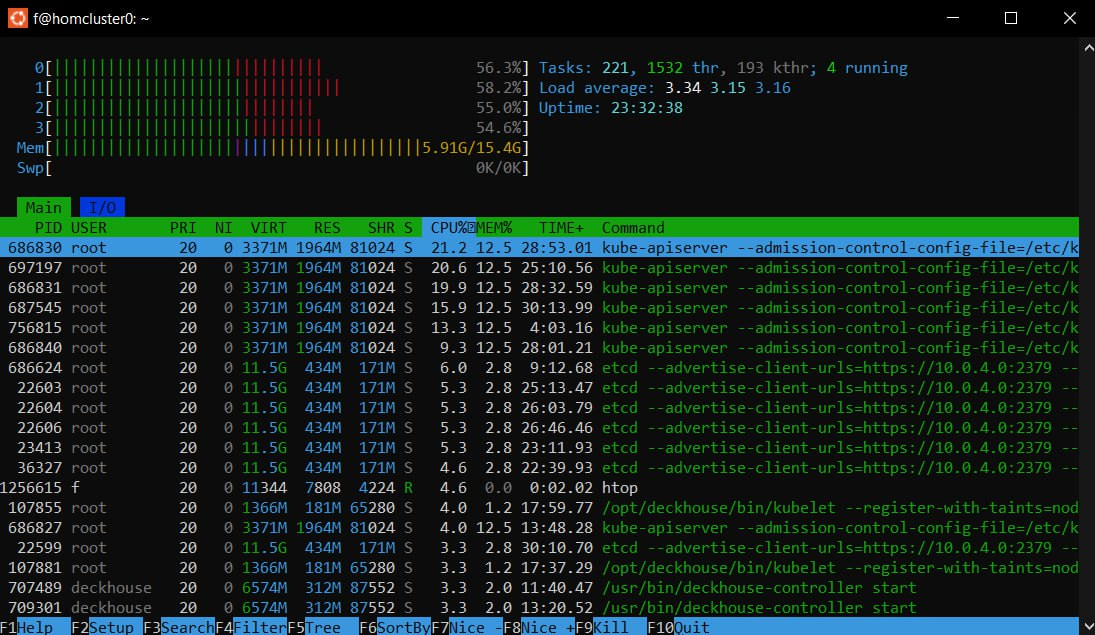
Task: Click the scrollbar up arrow
Action: click(x=1088, y=48)
